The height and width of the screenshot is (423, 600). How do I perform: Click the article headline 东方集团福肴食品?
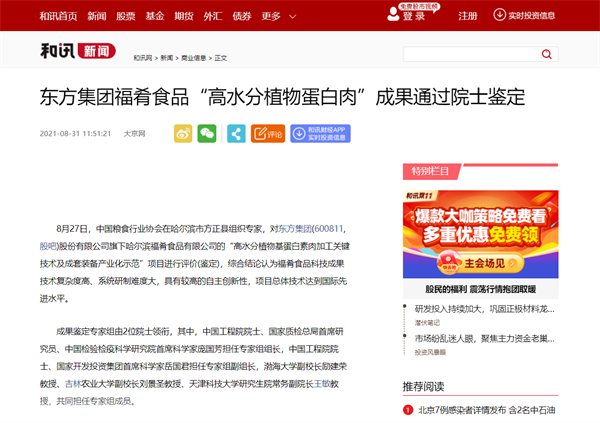pos(282,97)
